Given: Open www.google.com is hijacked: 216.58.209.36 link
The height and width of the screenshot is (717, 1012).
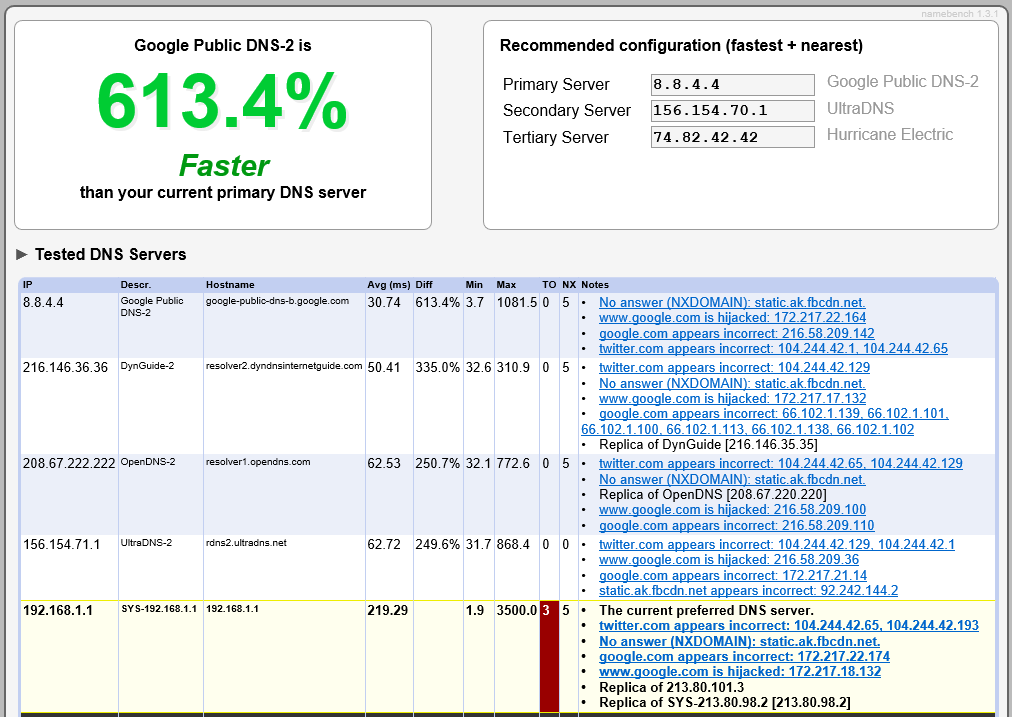Looking at the screenshot, I should pos(729,560).
